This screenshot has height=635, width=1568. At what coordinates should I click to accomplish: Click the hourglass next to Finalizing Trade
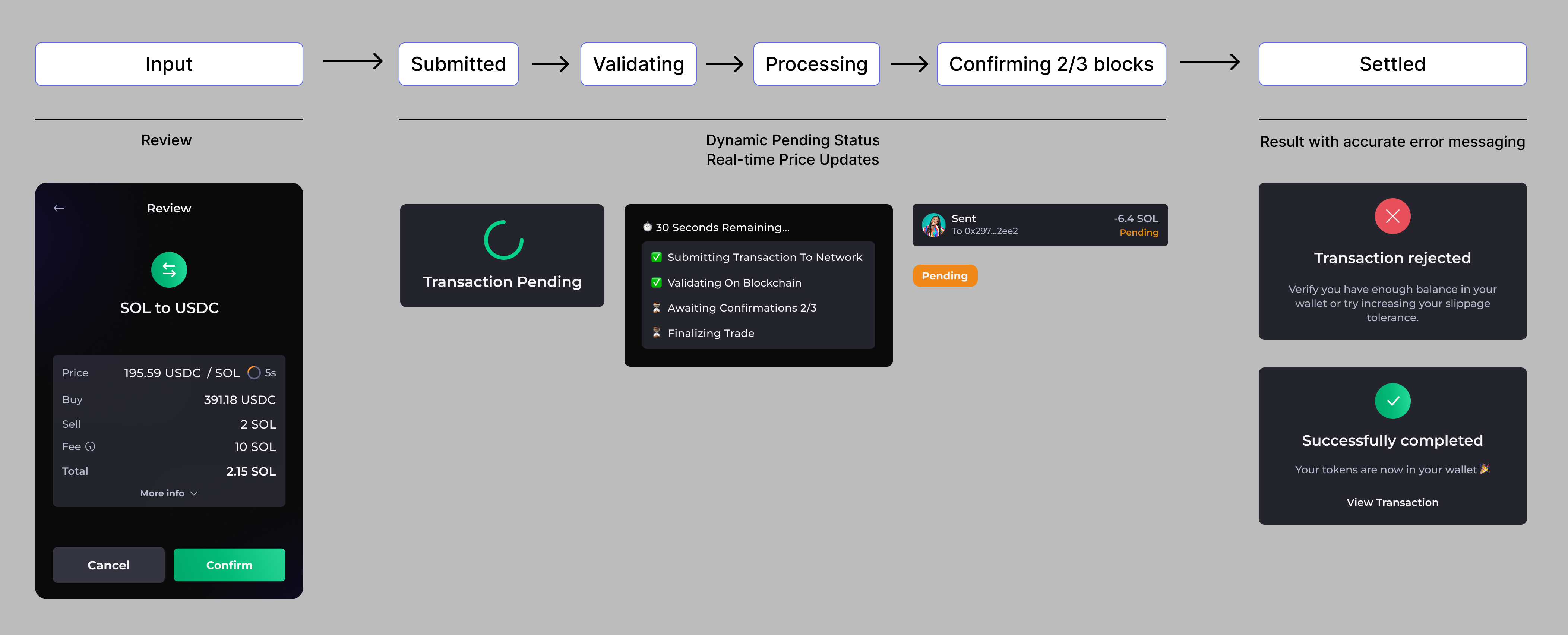click(656, 332)
